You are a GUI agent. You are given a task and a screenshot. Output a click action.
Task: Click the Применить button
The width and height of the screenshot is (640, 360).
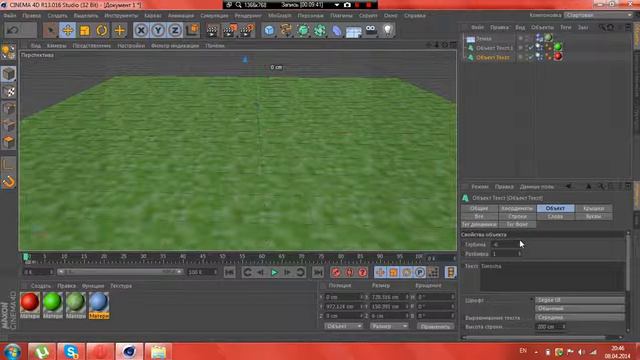pyautogui.click(x=436, y=327)
